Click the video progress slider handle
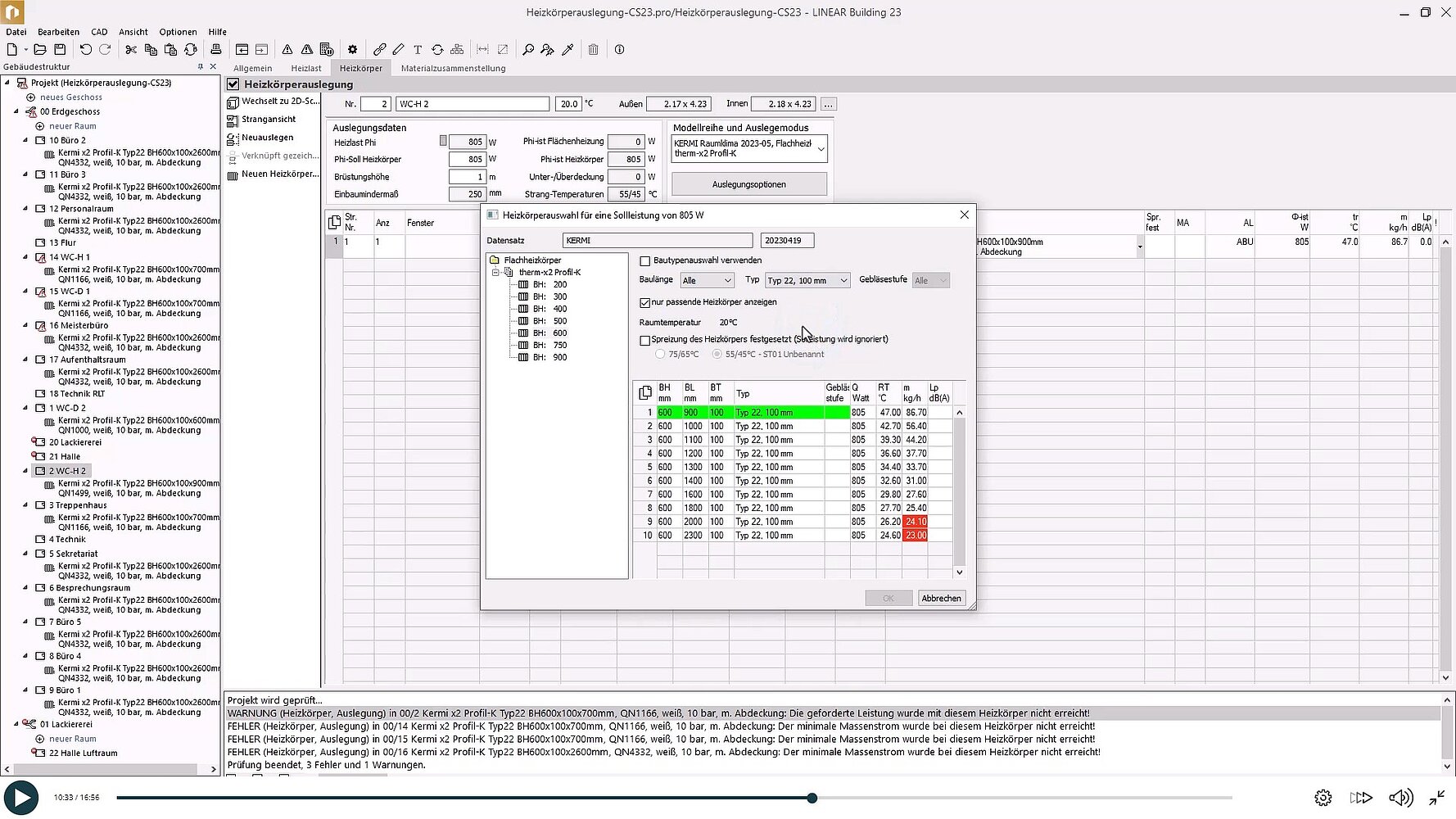The height and width of the screenshot is (819, 1456). coord(812,798)
